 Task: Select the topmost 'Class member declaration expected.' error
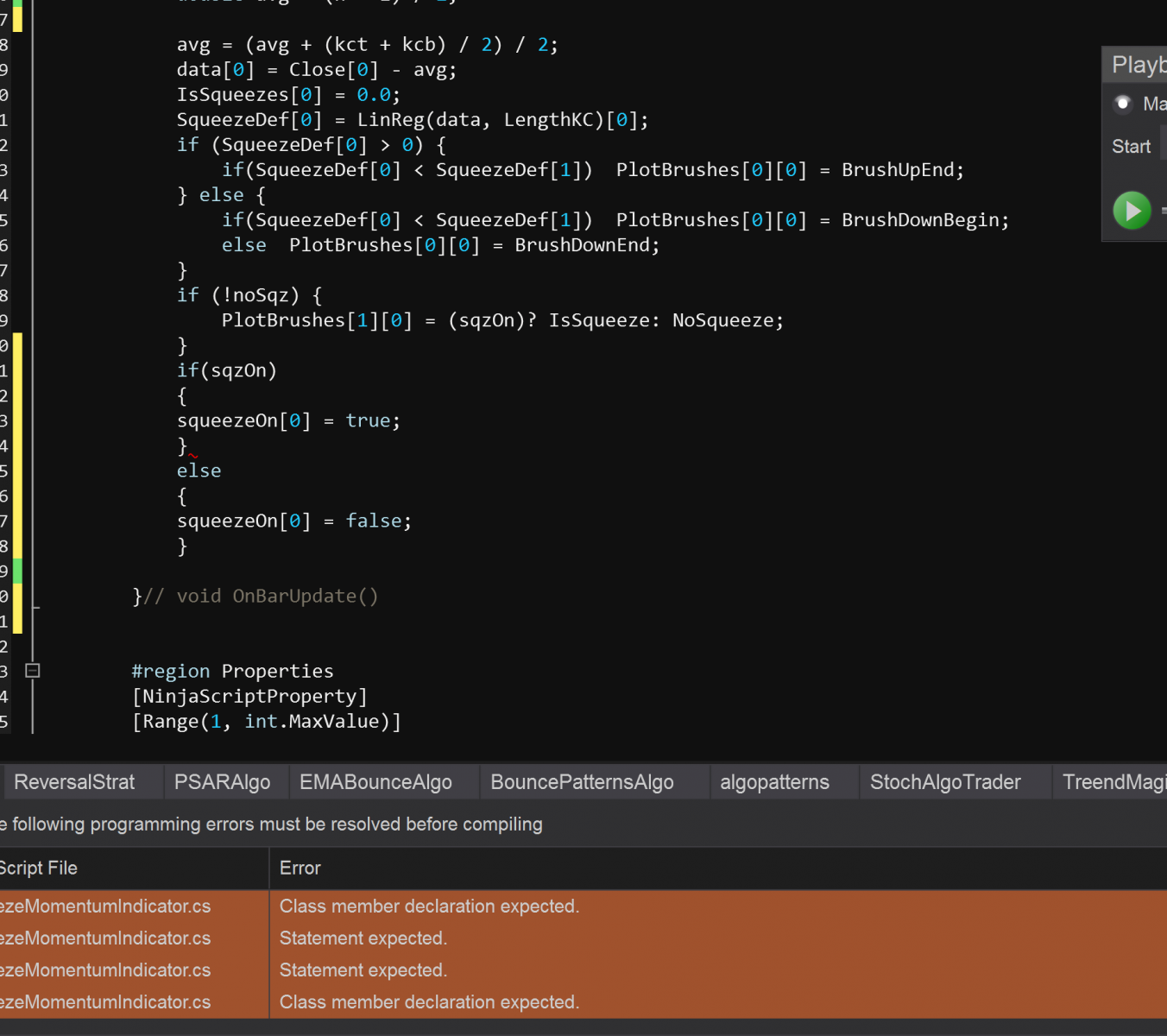coord(583,906)
